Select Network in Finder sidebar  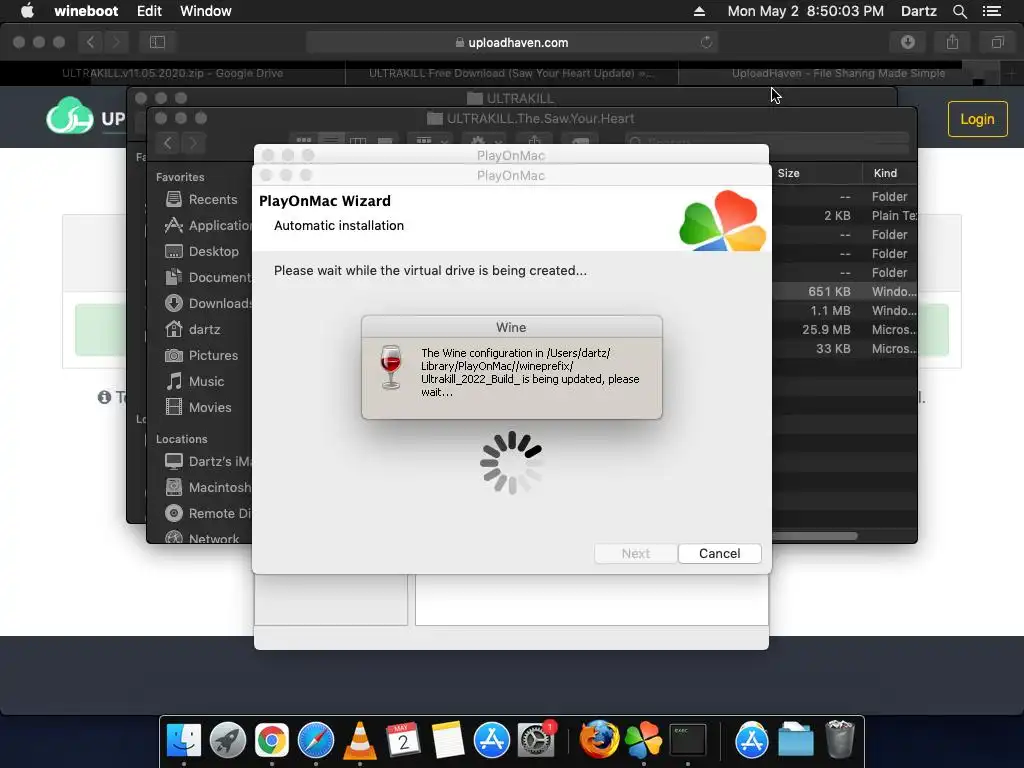[203, 538]
